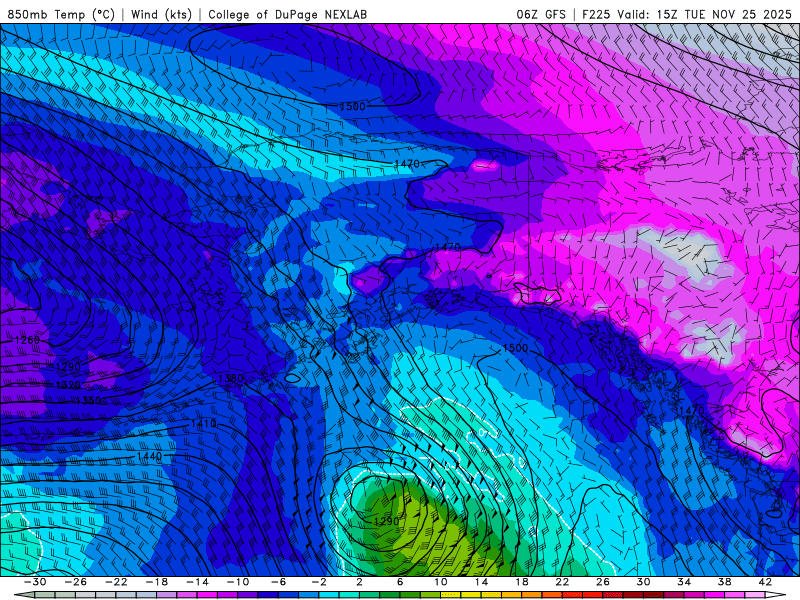Screen dimensions: 800x600
Task: Click the 1500 contour label over the cyan ocean area
Action: coord(515,348)
